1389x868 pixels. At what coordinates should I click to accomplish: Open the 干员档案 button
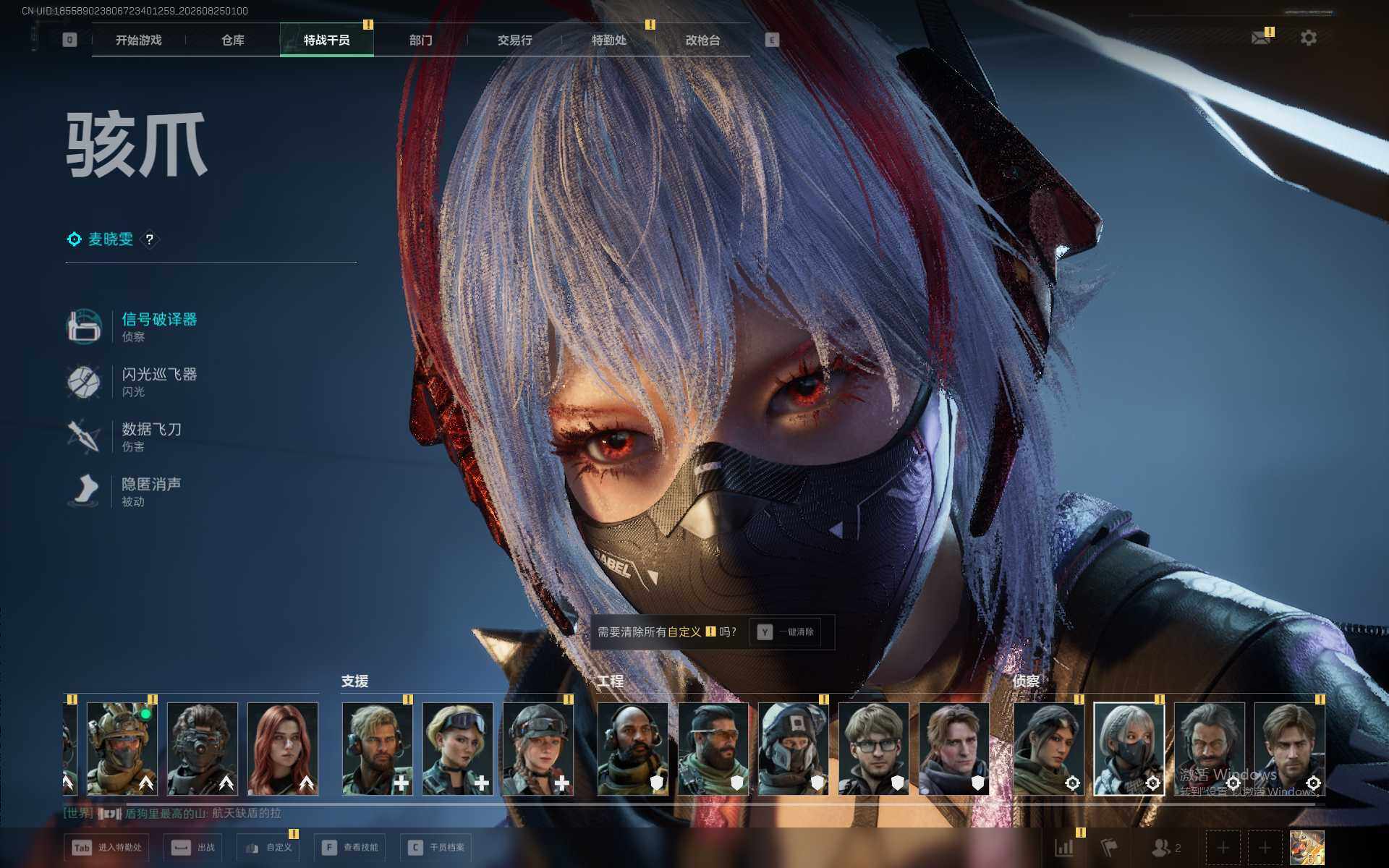tap(436, 847)
